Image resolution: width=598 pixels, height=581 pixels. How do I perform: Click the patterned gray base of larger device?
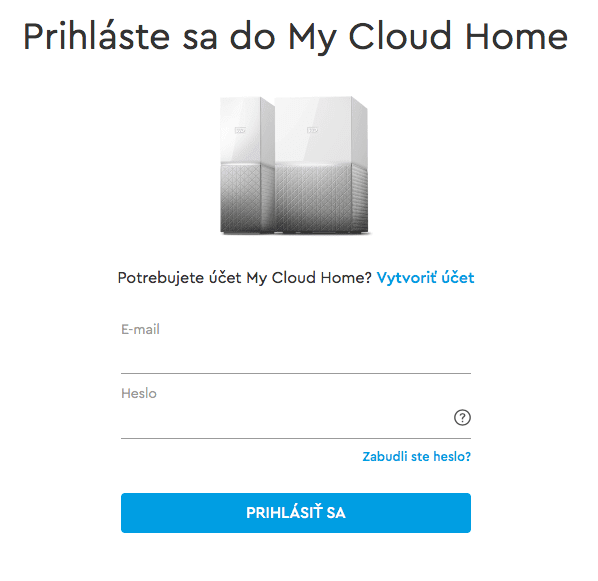pyautogui.click(x=321, y=198)
